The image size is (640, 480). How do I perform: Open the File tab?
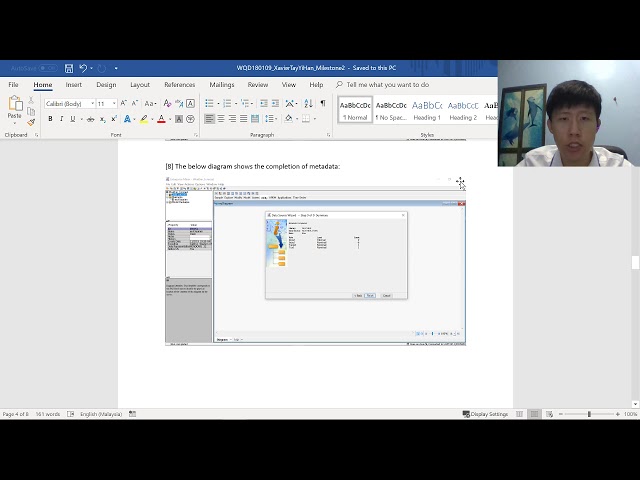pyautogui.click(x=13, y=85)
